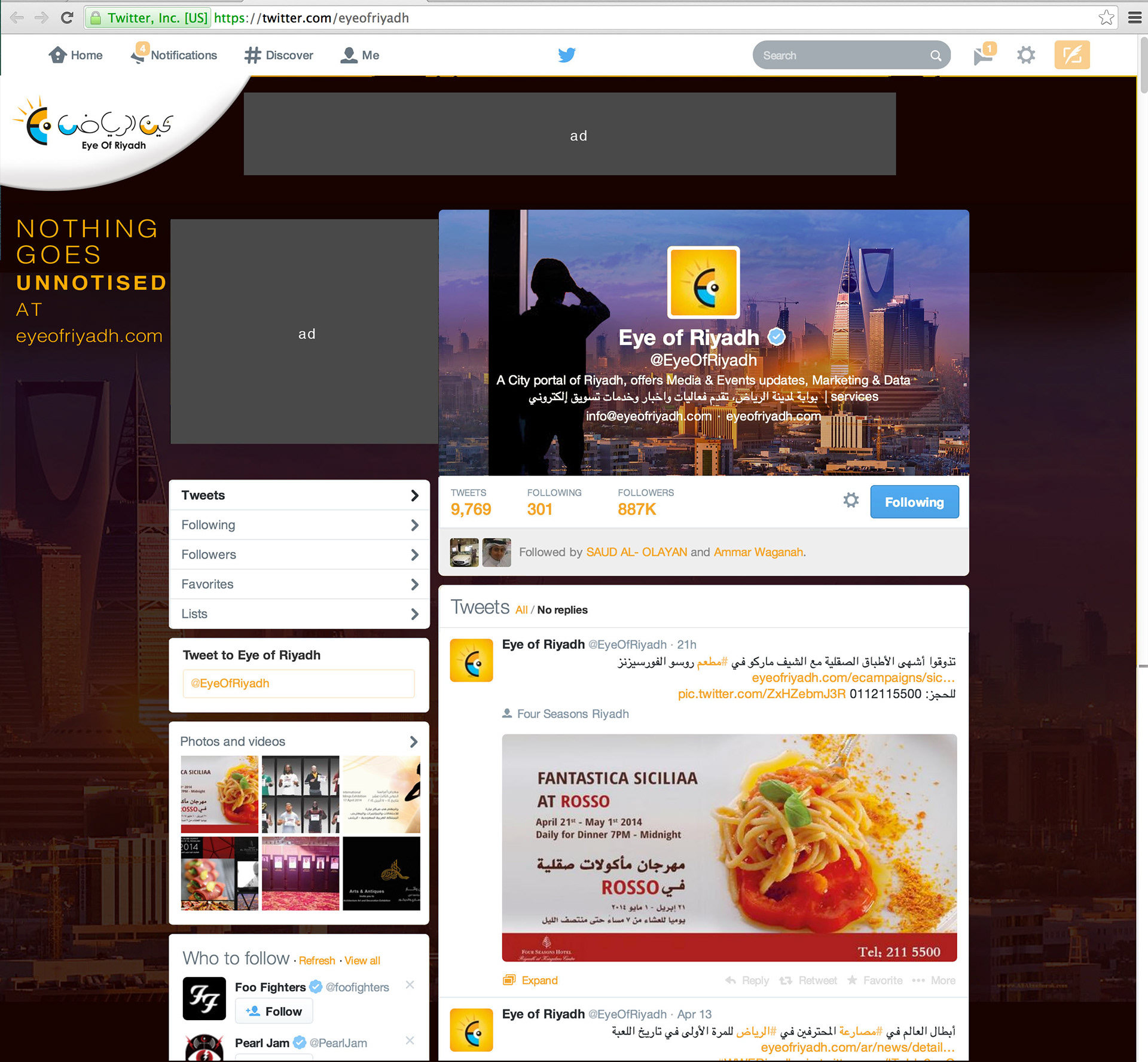
Task: Open Discover tab
Action: click(x=279, y=55)
